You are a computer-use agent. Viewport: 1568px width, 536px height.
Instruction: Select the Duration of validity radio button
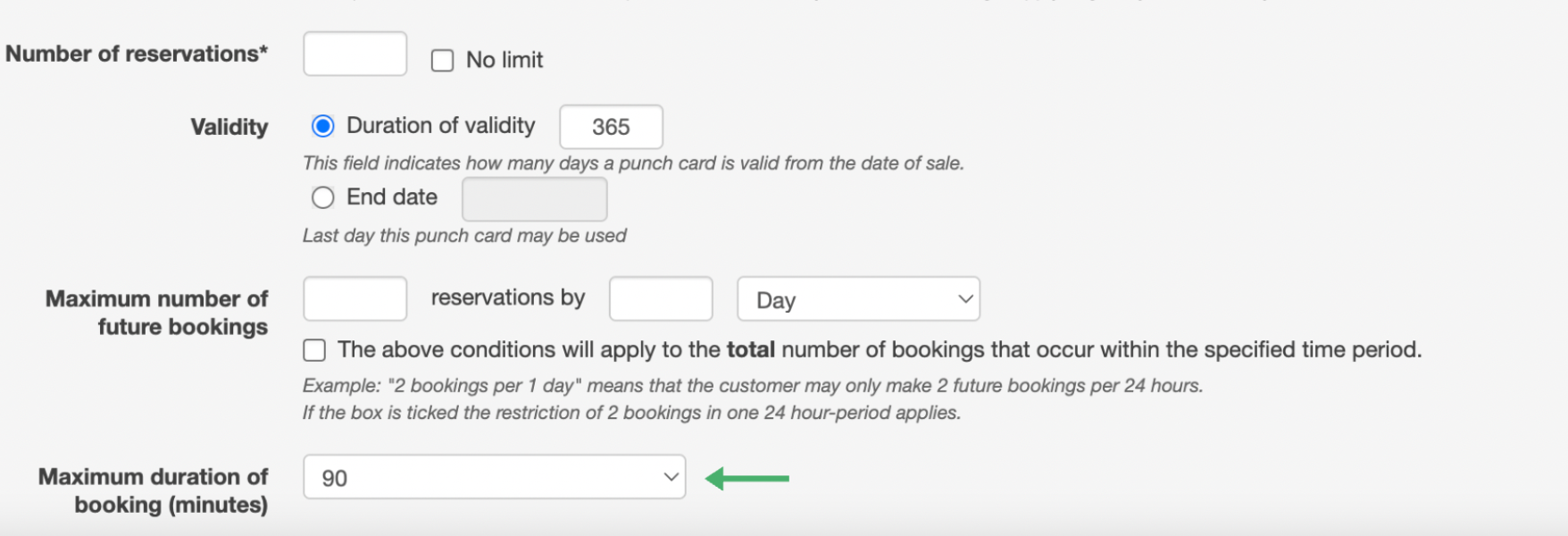tap(322, 126)
